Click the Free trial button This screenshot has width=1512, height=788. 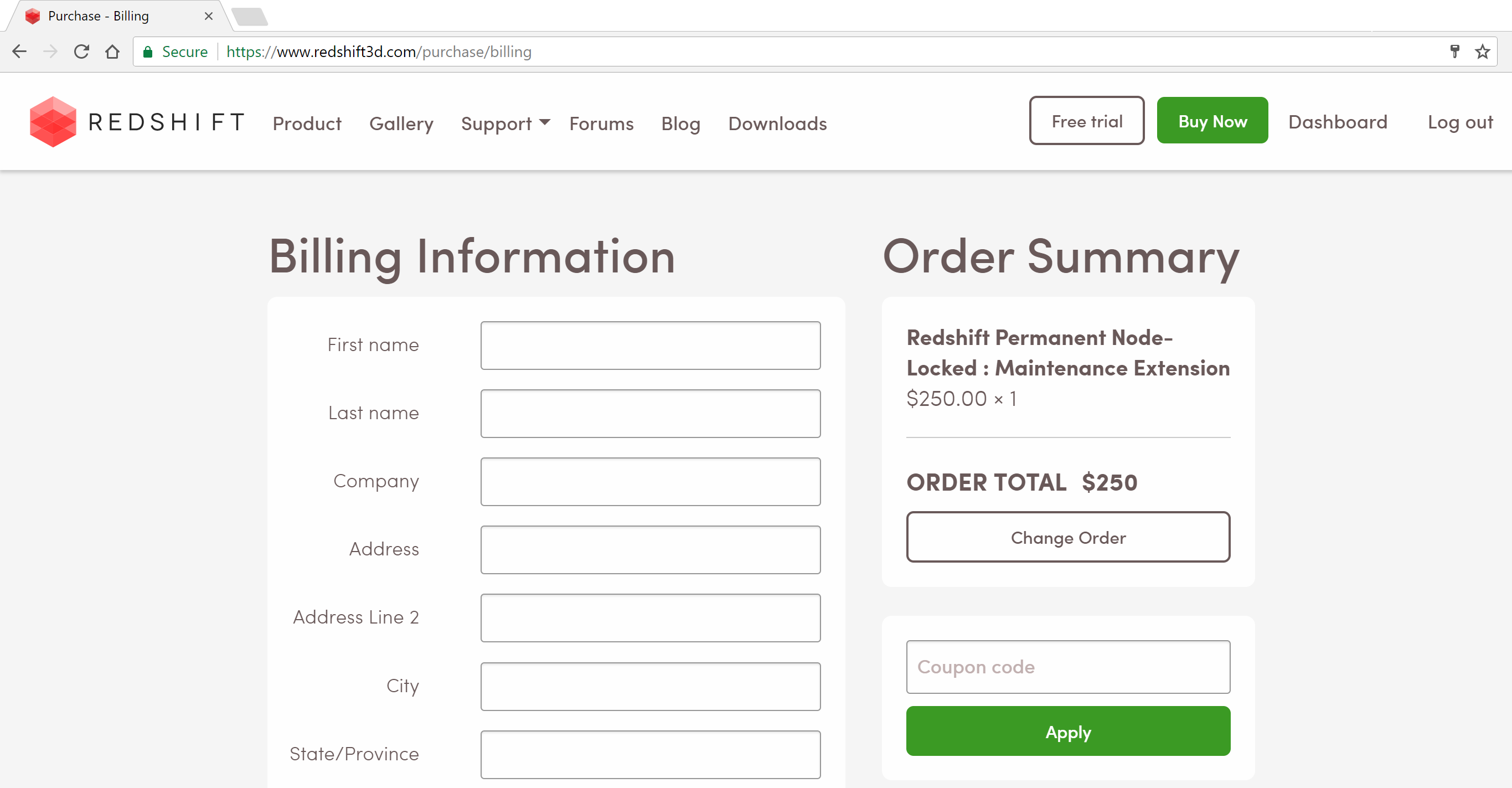1086,120
